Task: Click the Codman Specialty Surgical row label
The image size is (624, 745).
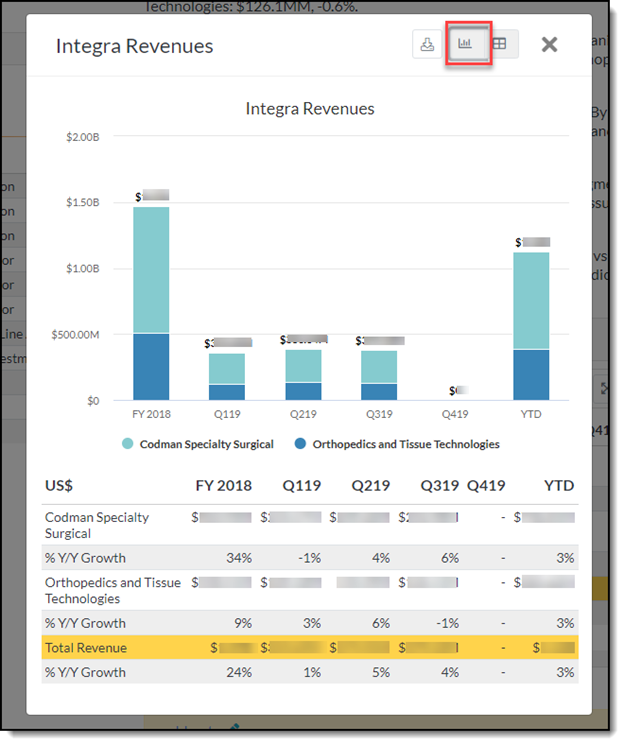Action: (96, 525)
